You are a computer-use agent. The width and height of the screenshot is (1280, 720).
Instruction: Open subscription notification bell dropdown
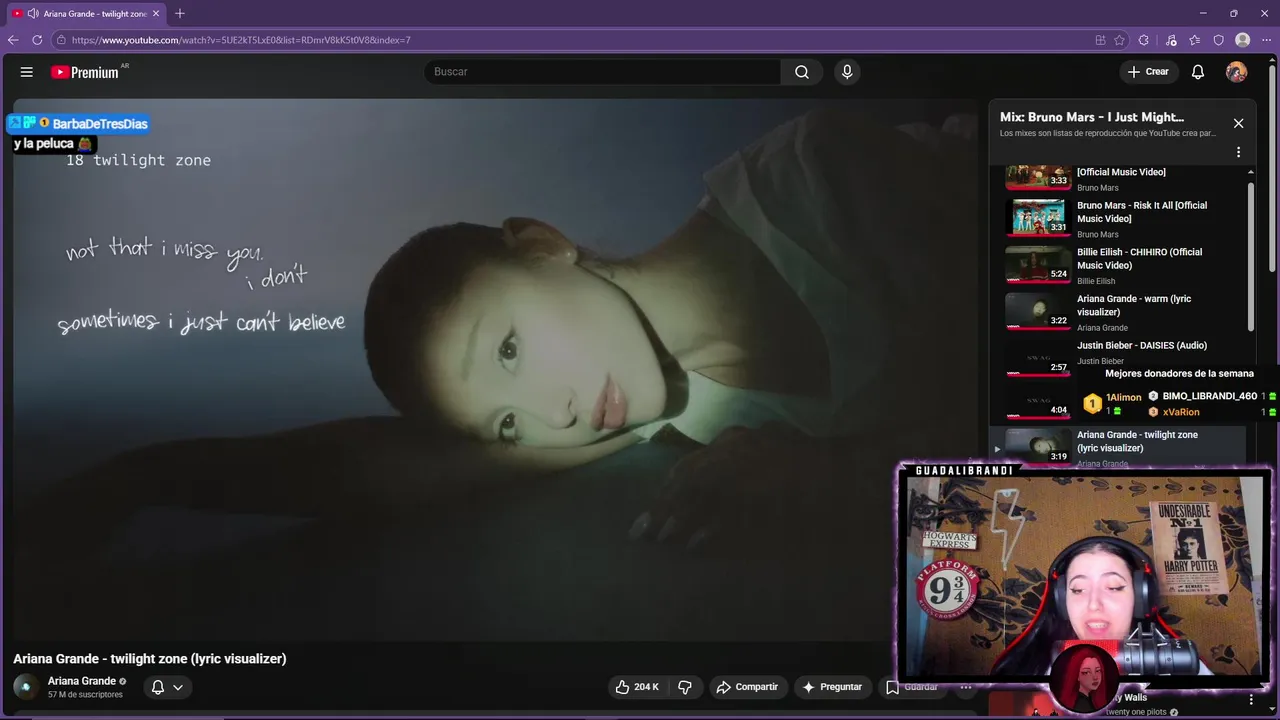pyautogui.click(x=167, y=687)
